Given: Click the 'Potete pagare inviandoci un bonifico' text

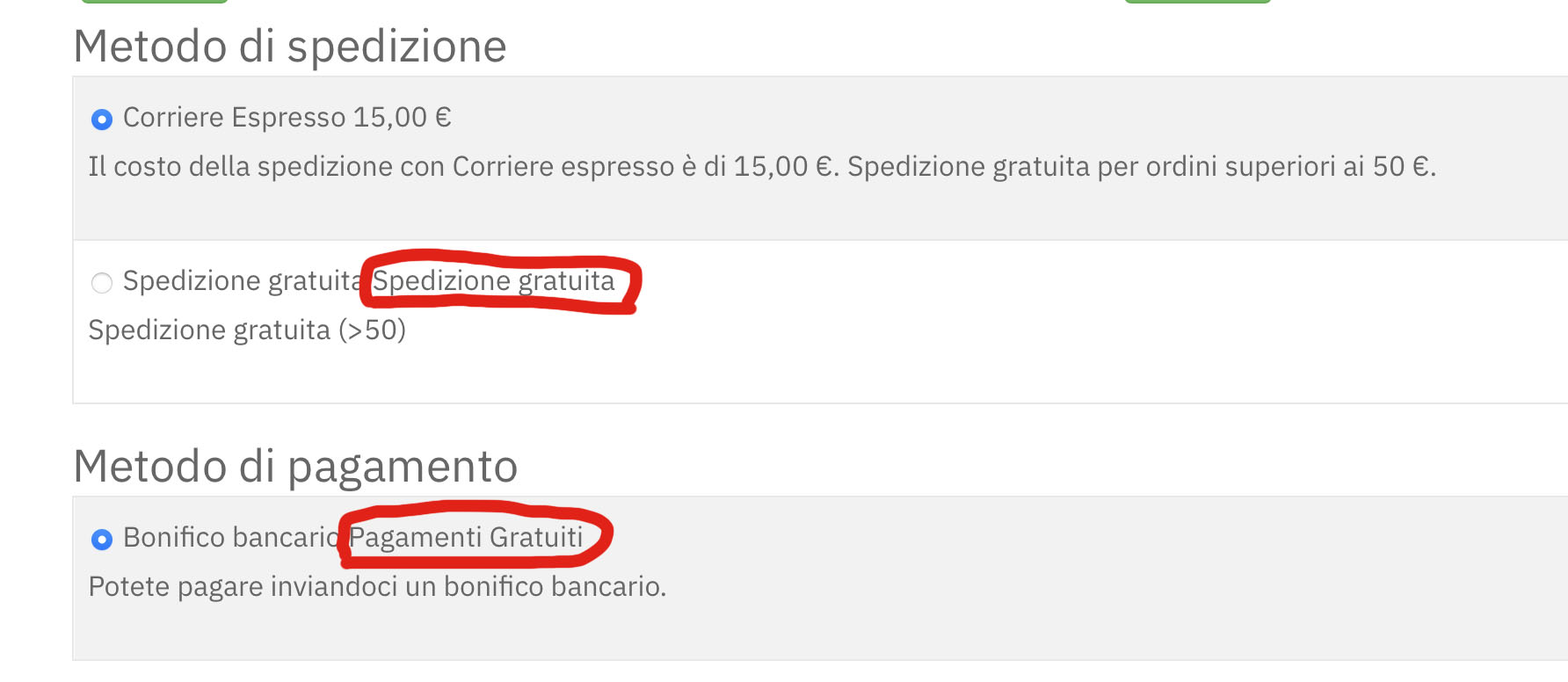Looking at the screenshot, I should (377, 587).
